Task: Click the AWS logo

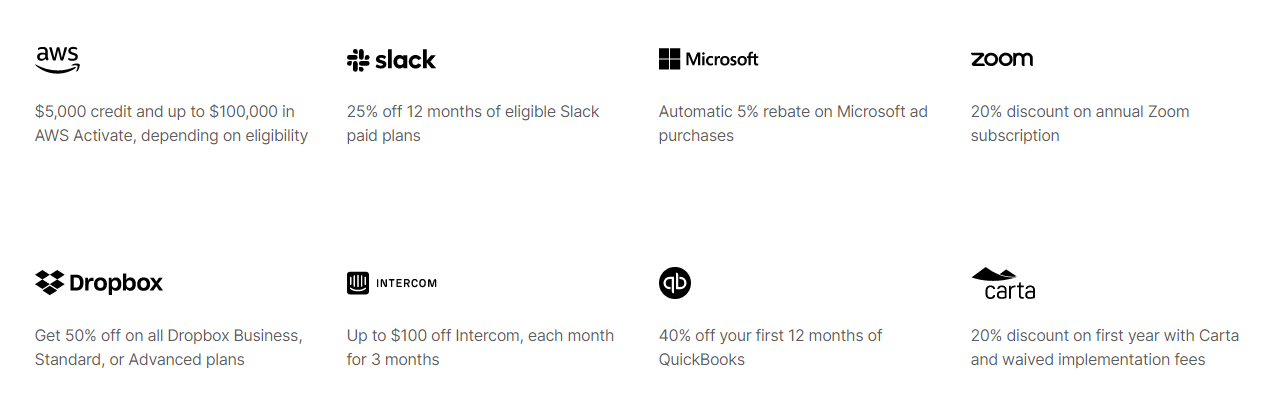Action: [x=58, y=60]
